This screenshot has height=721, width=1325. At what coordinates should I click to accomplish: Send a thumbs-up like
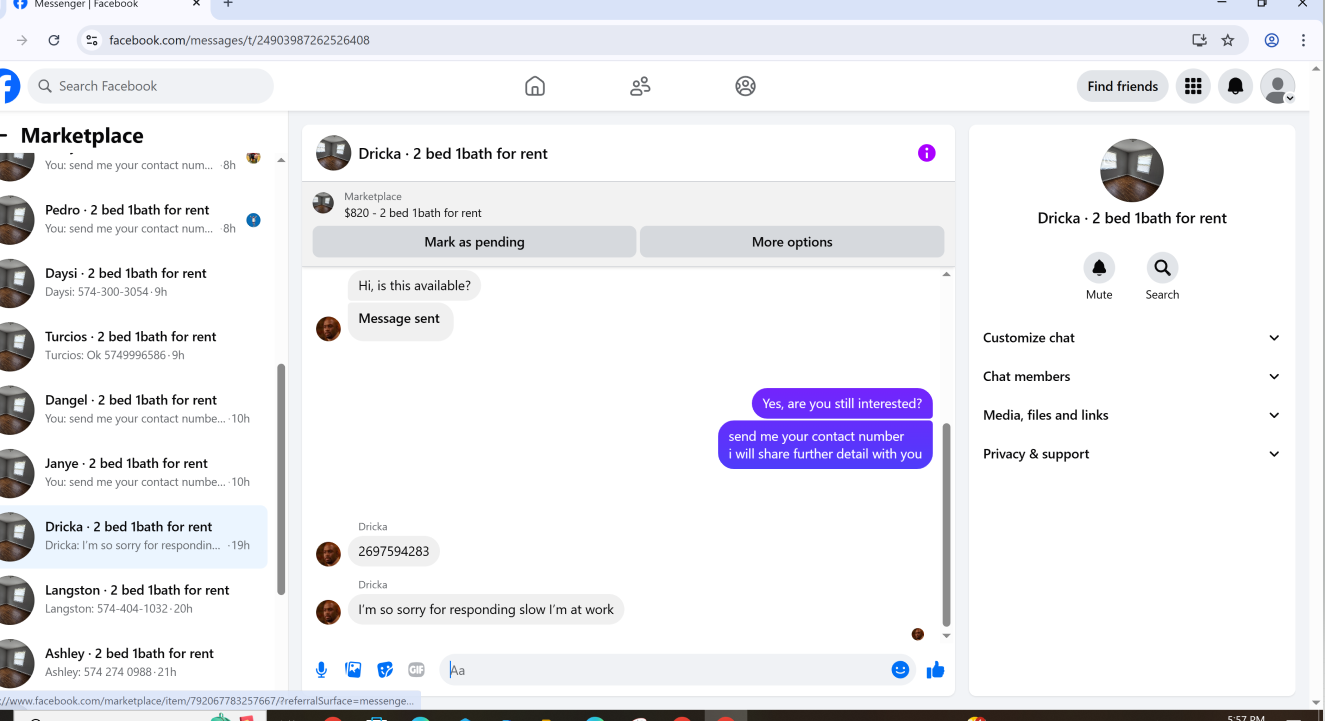[x=935, y=670]
